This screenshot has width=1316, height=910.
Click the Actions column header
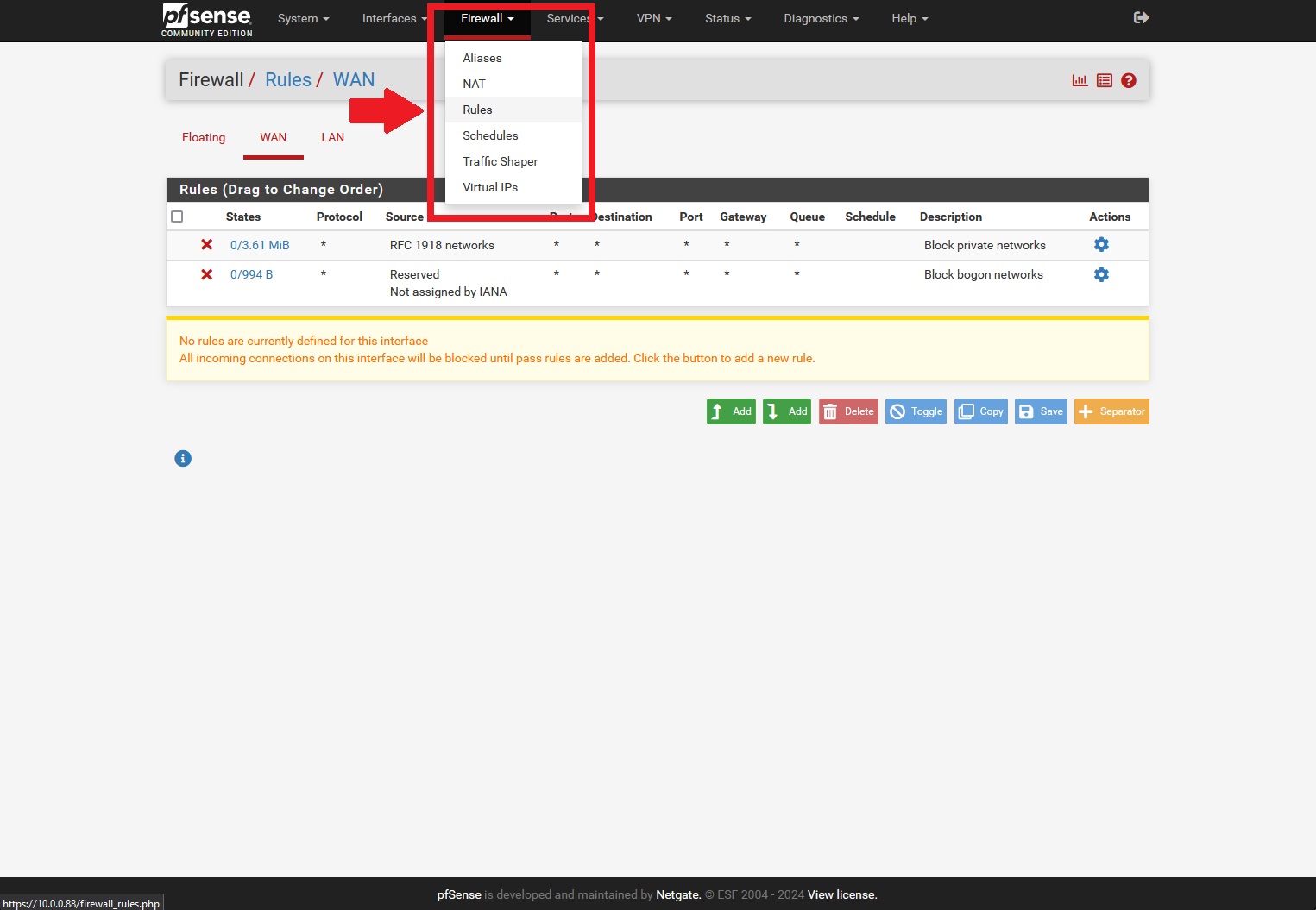[1110, 217]
